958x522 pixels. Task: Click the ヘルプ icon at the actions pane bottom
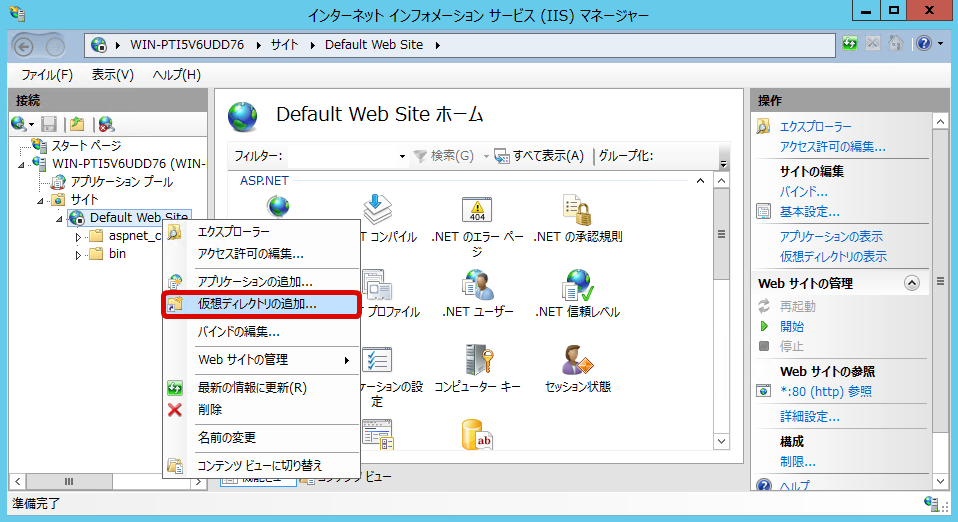tap(764, 485)
